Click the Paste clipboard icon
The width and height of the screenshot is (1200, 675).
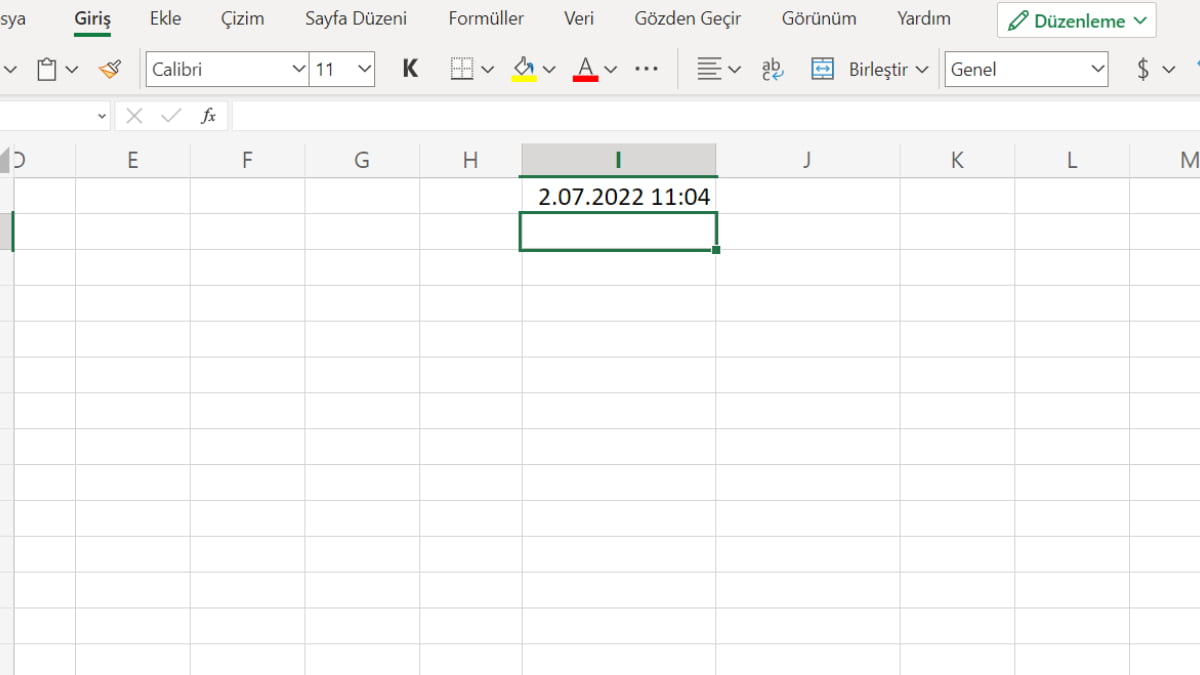46,69
